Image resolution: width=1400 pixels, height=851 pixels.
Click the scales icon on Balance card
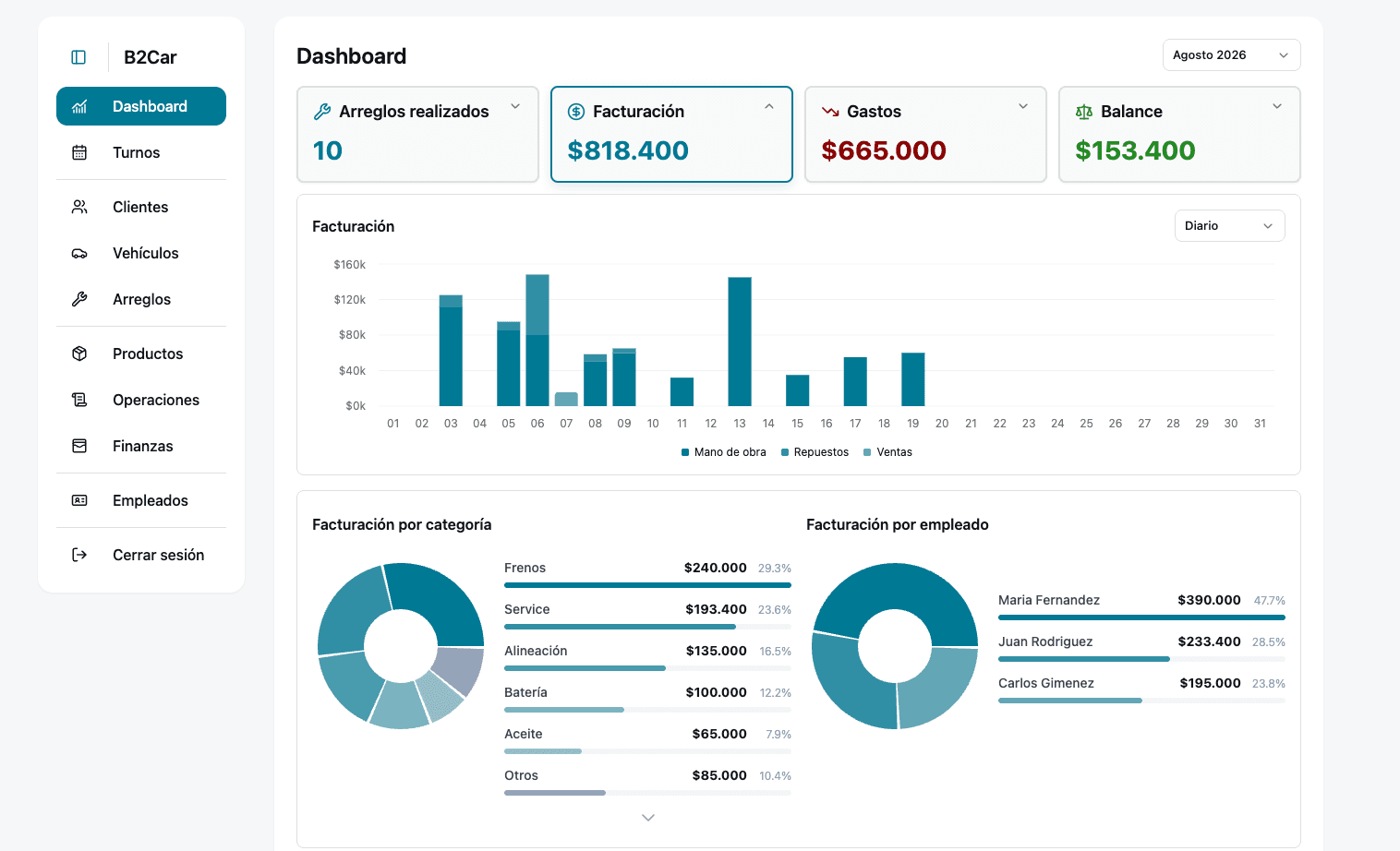pyautogui.click(x=1084, y=112)
